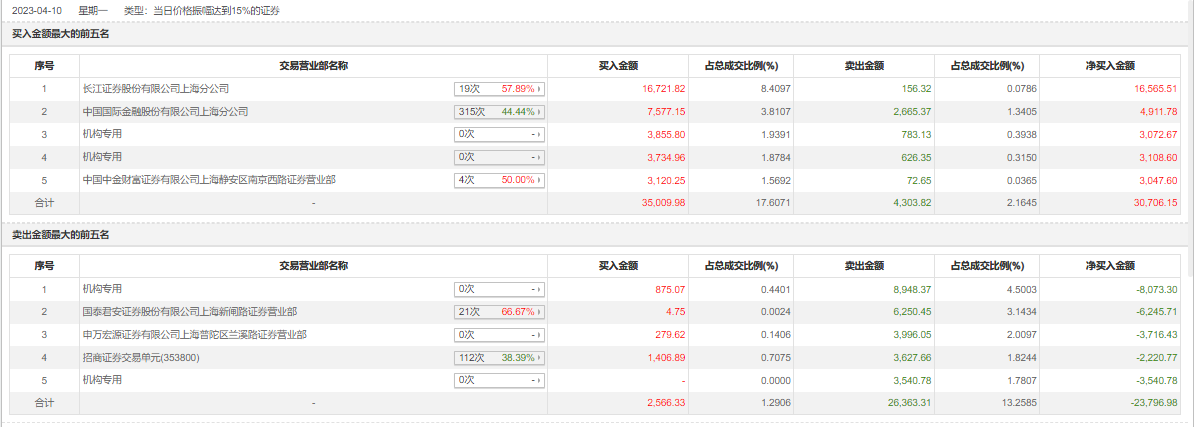This screenshot has width=1194, height=427.
Task: Open the 4次 50.00% box for 中金财富
Action: tap(499, 181)
